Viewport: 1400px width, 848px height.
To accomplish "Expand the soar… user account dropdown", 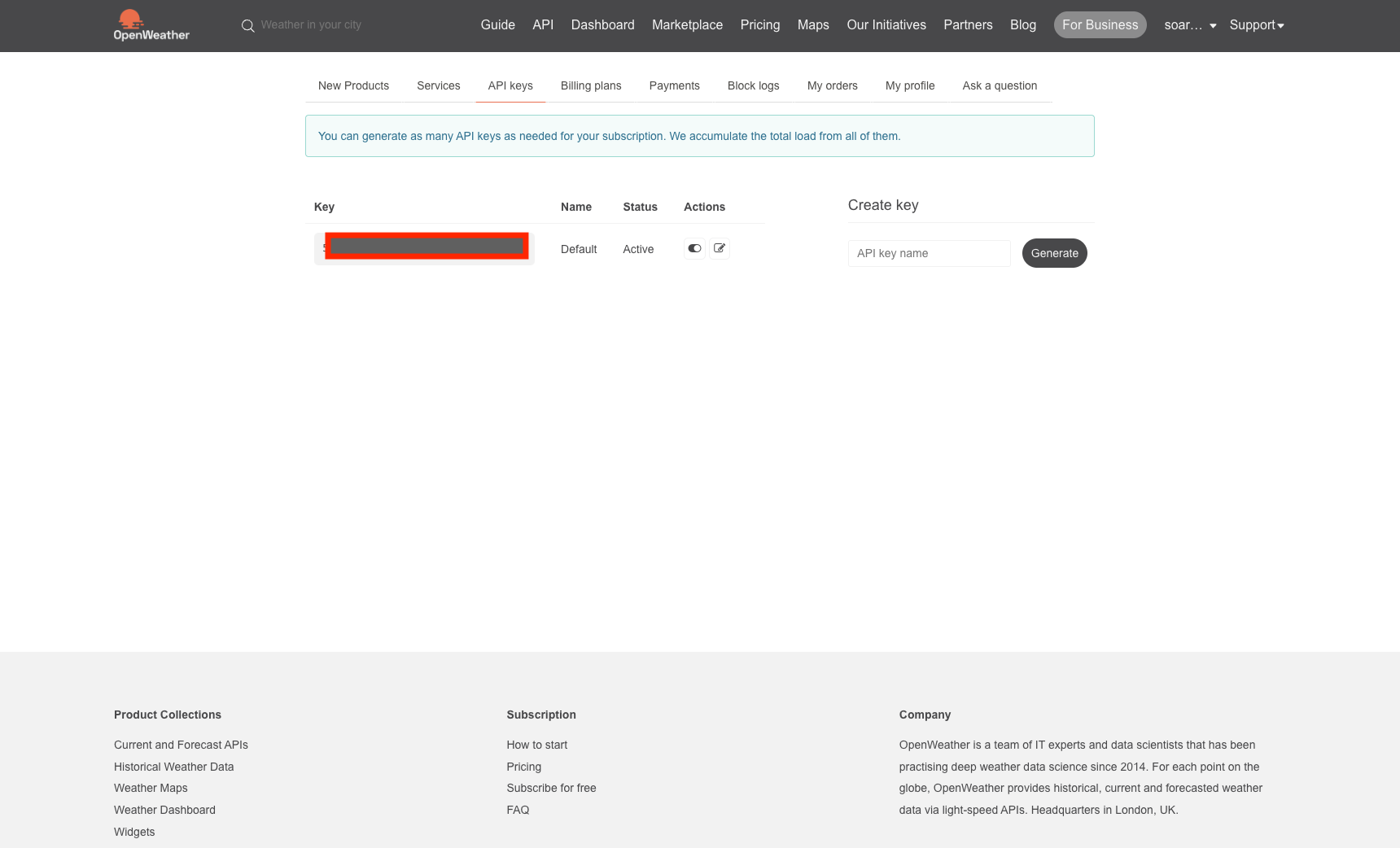I will (x=1190, y=25).
